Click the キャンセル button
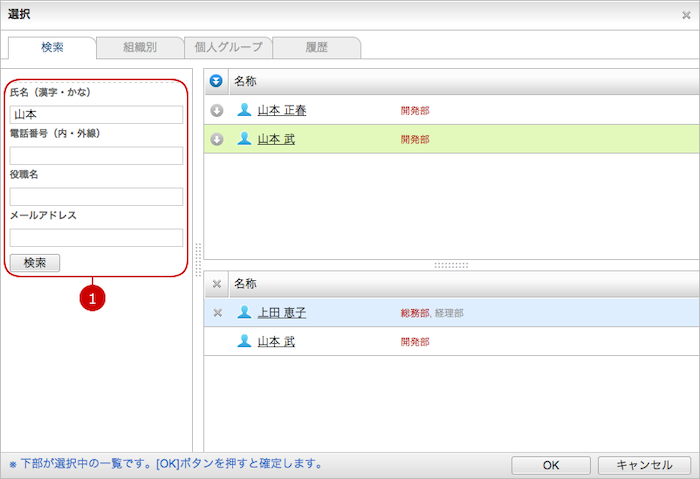The image size is (700, 479). point(644,465)
